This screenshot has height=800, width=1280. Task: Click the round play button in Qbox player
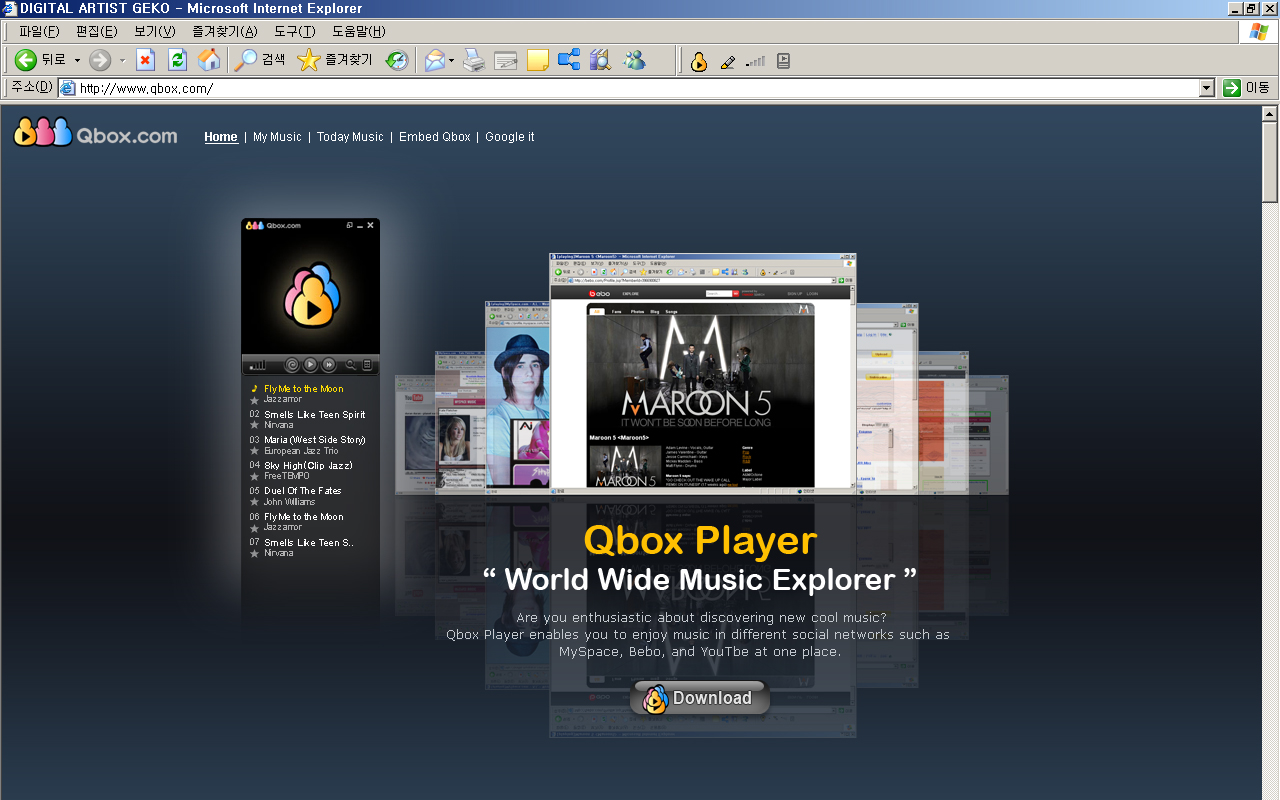310,365
